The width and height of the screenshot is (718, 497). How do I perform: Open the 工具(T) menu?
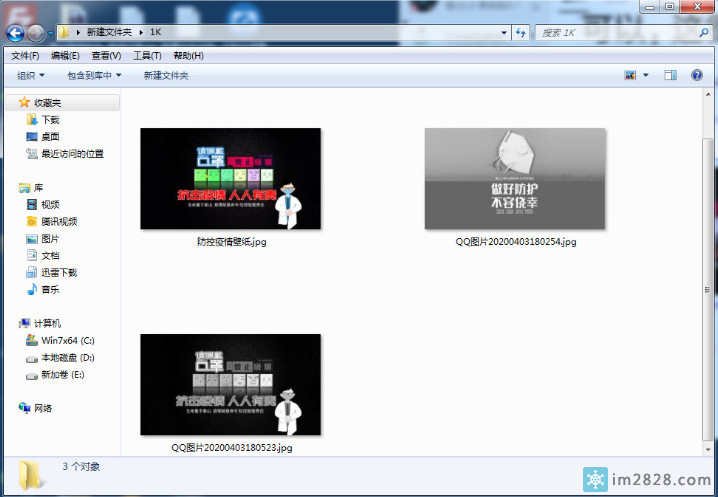coord(147,56)
